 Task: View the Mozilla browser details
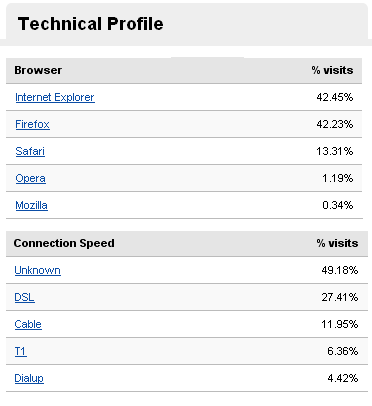coord(31,205)
